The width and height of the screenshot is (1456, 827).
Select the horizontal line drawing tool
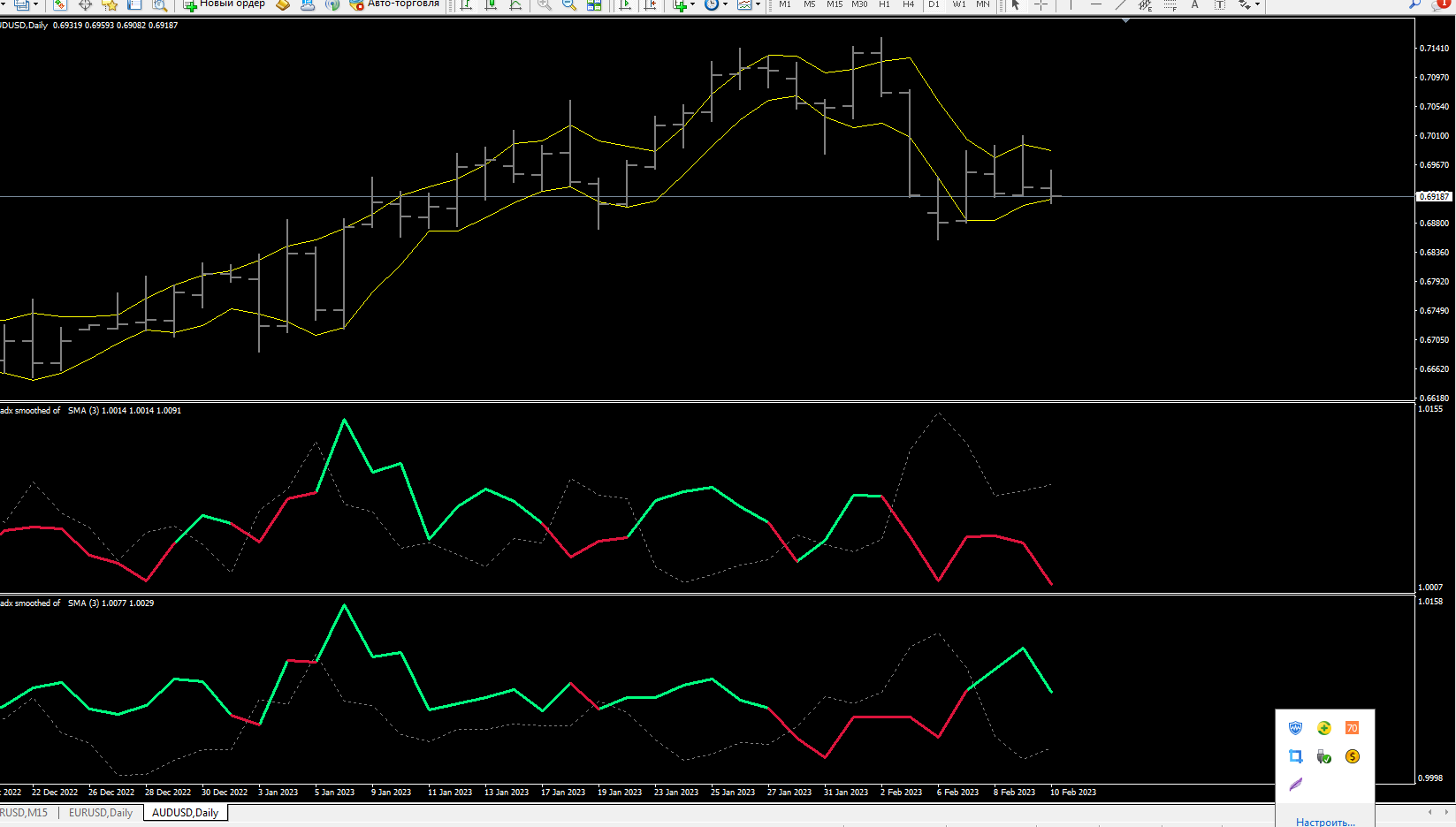1095,4
